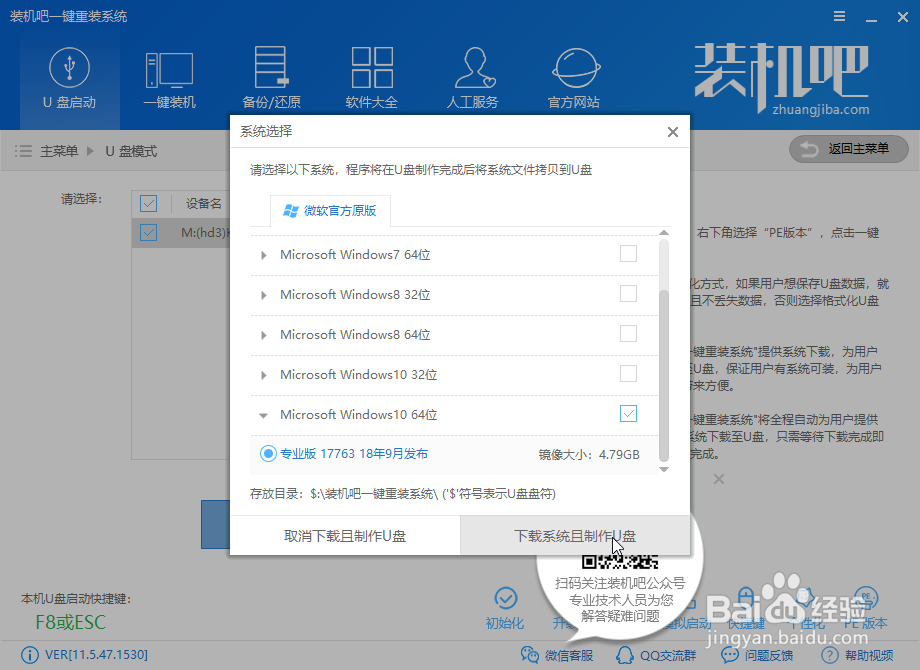Open the 备份/还原 section
Viewport: 920px width, 670px height.
pos(271,79)
